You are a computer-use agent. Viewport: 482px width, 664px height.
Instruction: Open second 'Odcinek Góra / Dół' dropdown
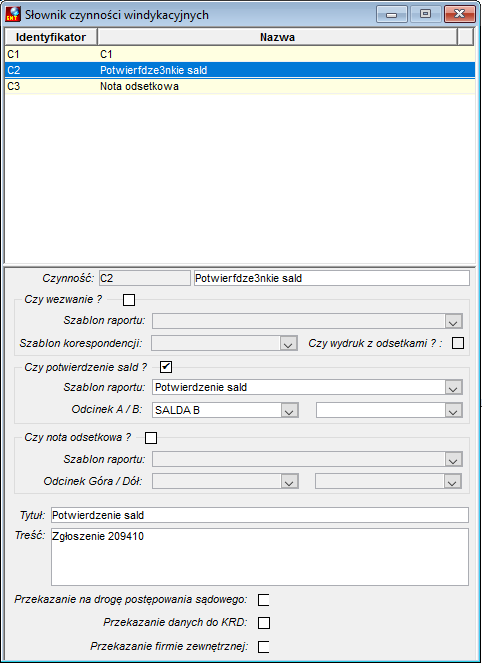[x=452, y=481]
